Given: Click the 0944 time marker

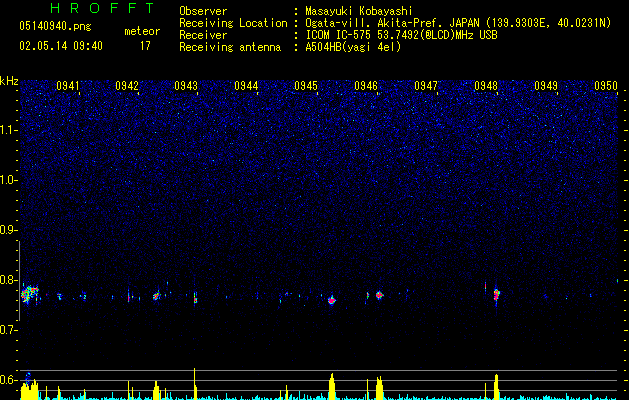Looking at the screenshot, I should point(246,86).
